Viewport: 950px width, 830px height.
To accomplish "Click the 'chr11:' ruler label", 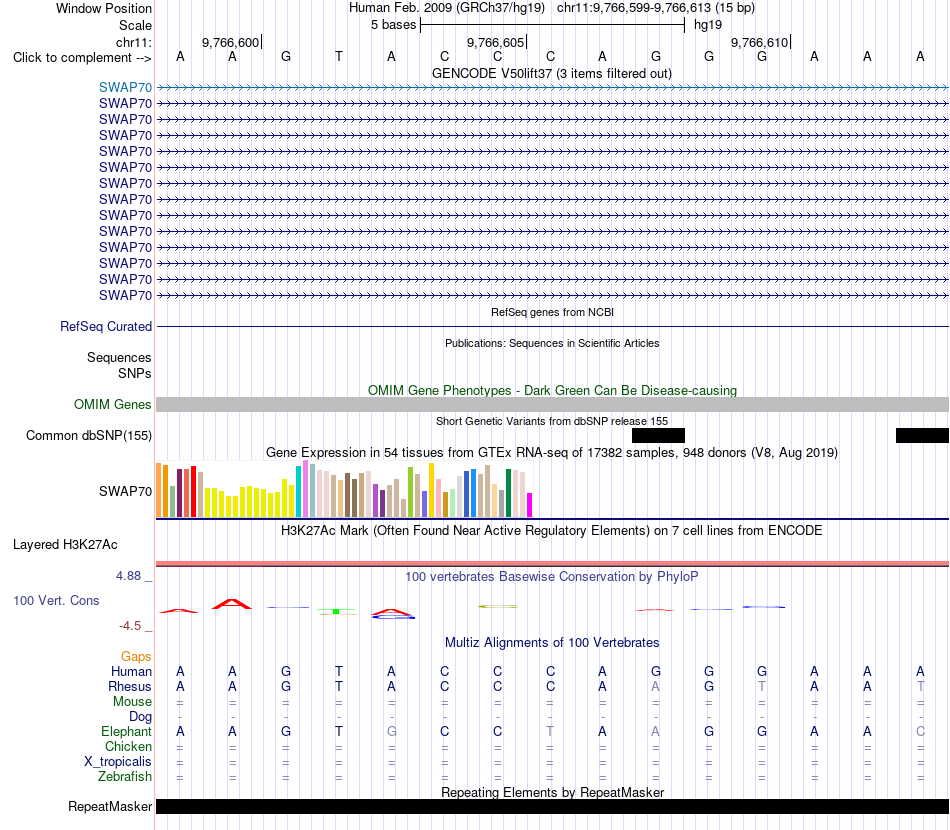I will tap(133, 42).
